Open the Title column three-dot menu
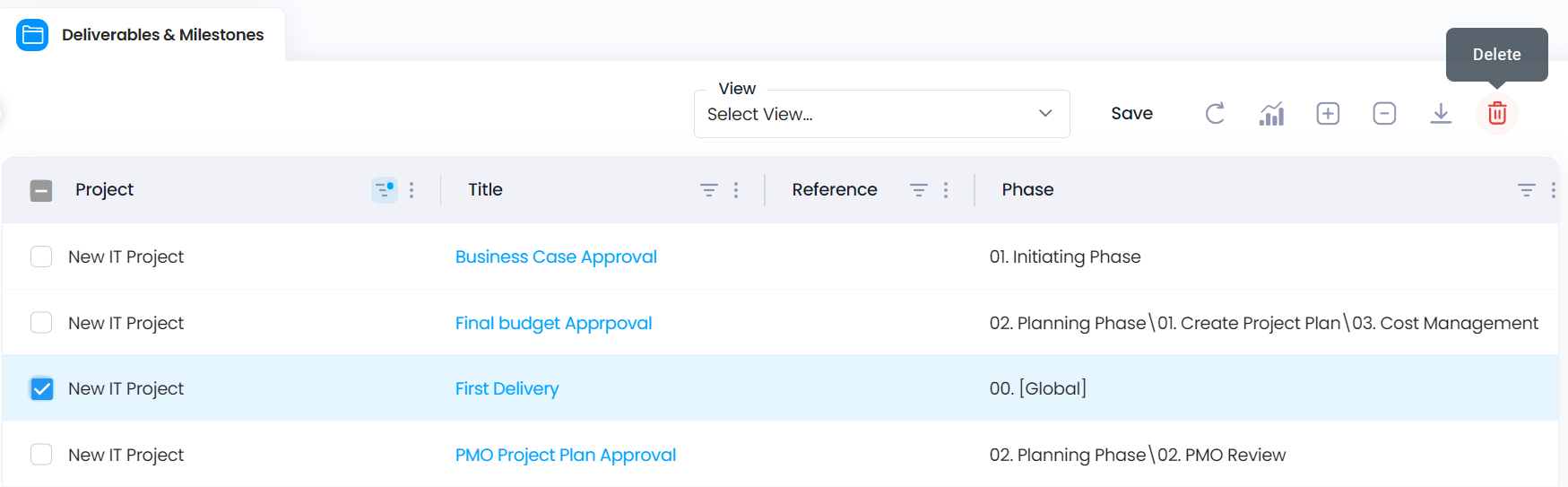The height and width of the screenshot is (487, 1568). tap(736, 190)
